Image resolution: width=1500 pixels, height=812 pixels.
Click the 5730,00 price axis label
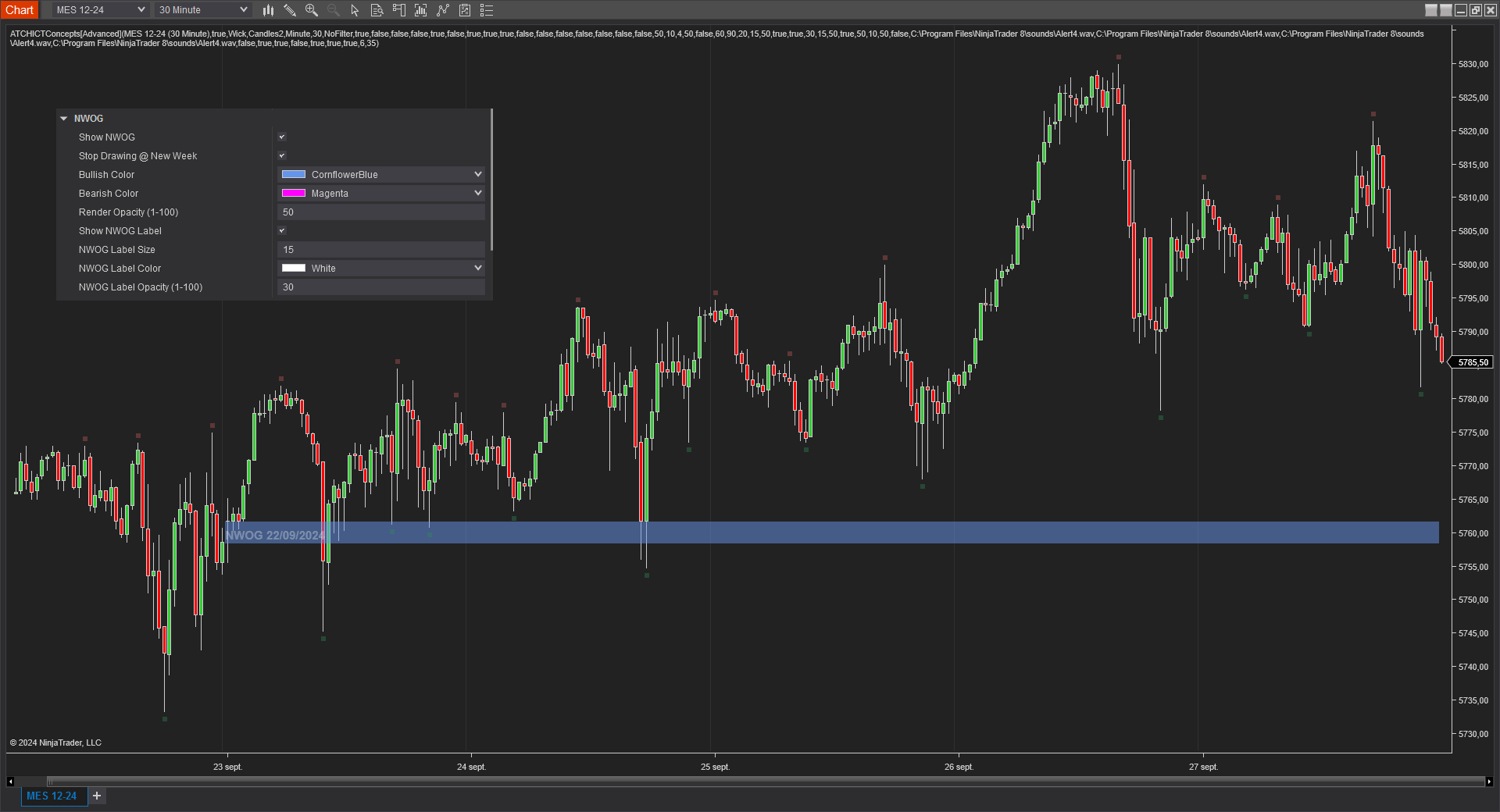point(1473,734)
